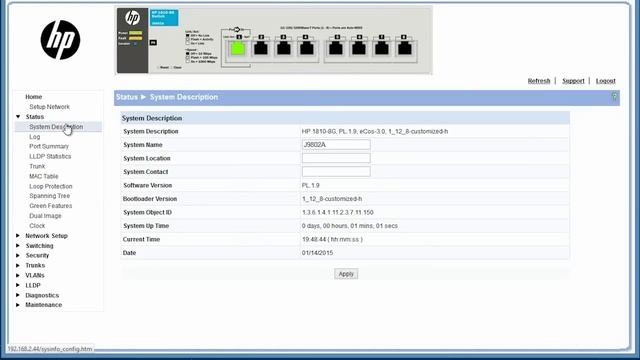Open Spanning Tree page

point(49,196)
